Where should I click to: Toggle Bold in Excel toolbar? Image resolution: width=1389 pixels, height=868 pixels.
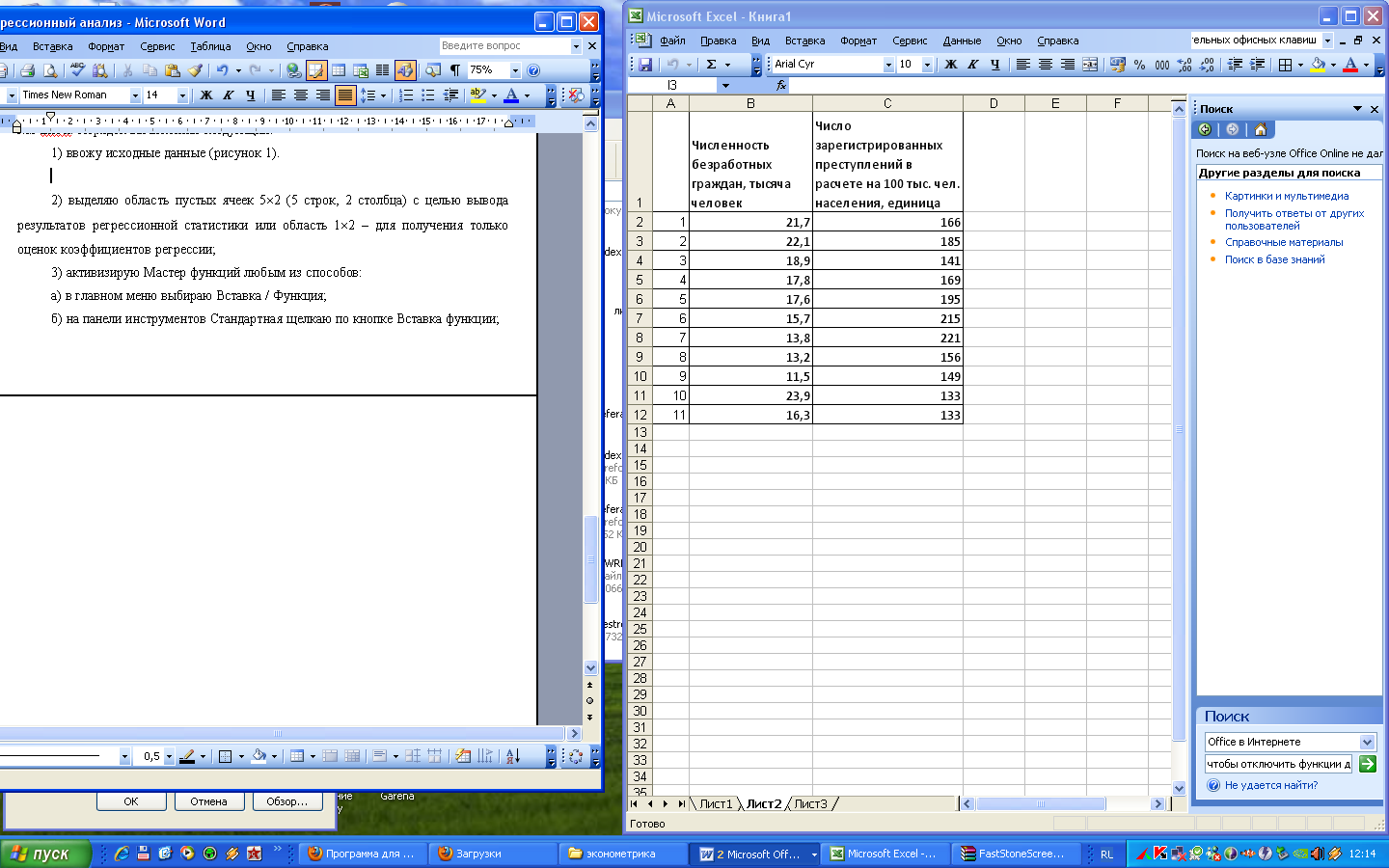click(951, 65)
